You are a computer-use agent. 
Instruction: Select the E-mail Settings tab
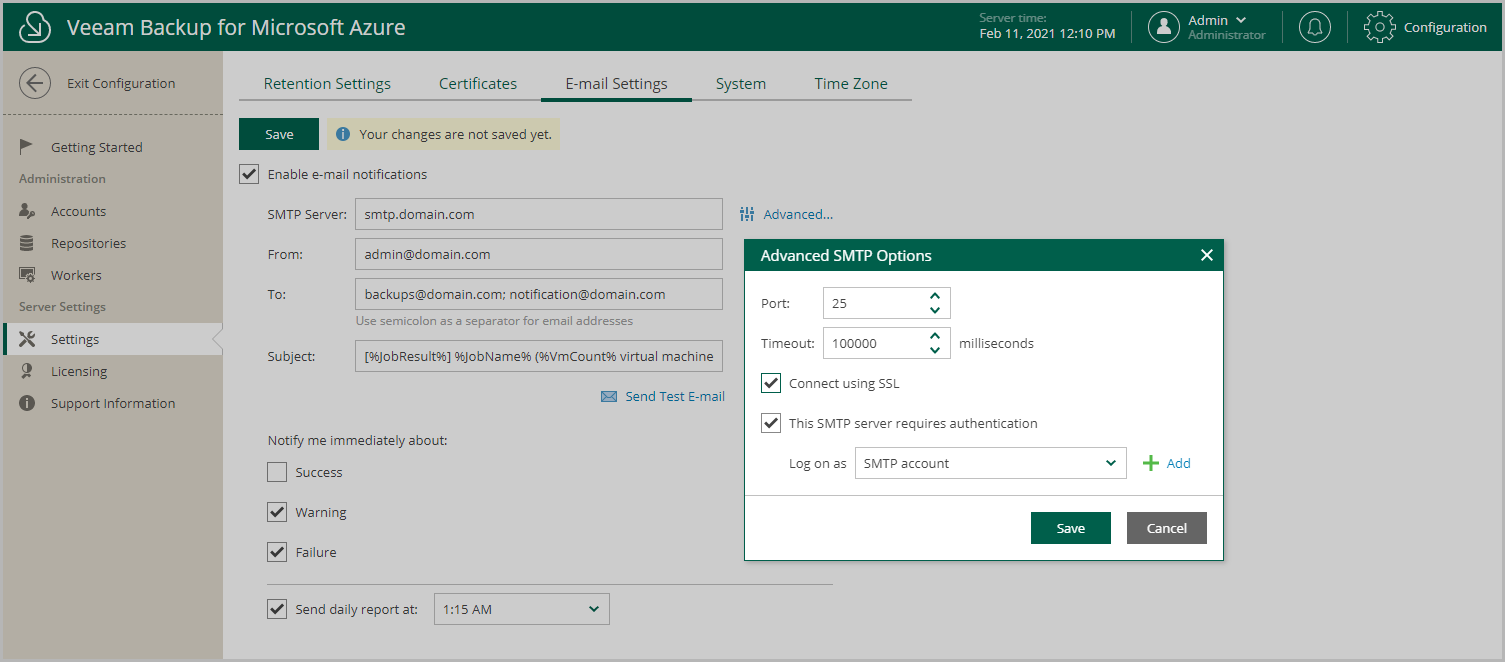point(616,84)
